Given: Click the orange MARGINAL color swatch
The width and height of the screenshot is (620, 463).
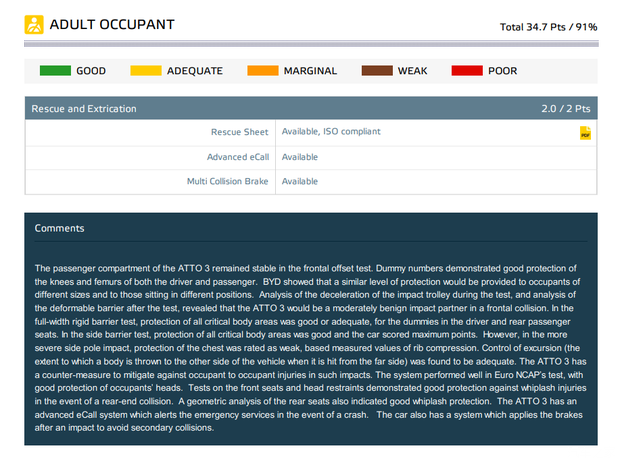Looking at the screenshot, I should (263, 71).
